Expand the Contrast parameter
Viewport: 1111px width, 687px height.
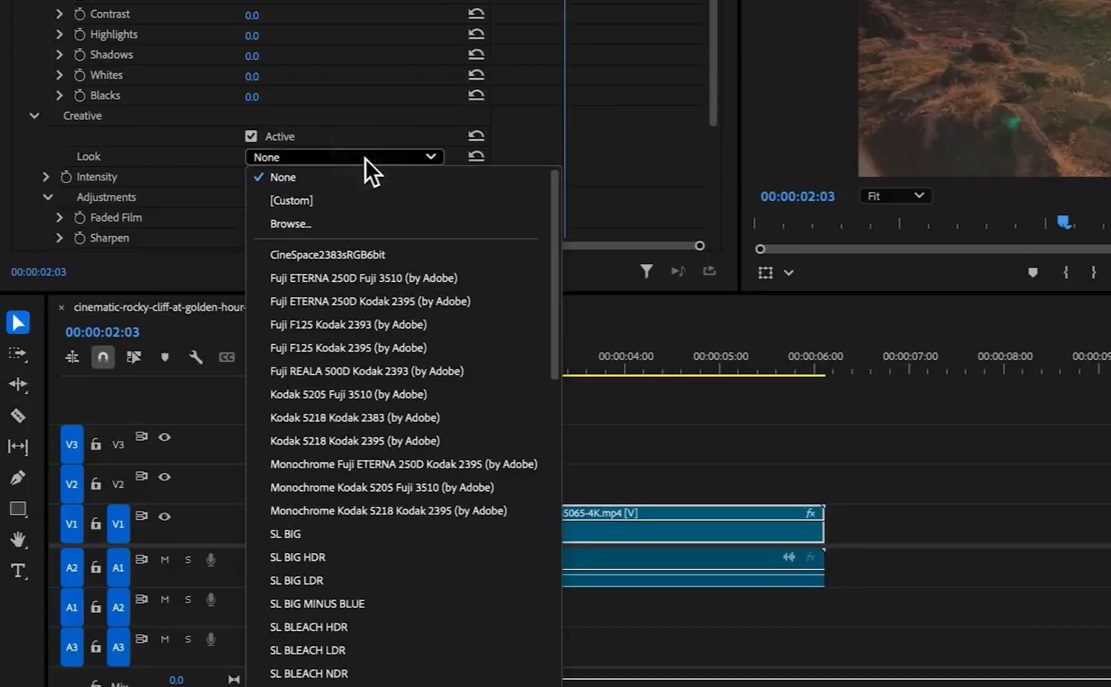pyautogui.click(x=59, y=13)
